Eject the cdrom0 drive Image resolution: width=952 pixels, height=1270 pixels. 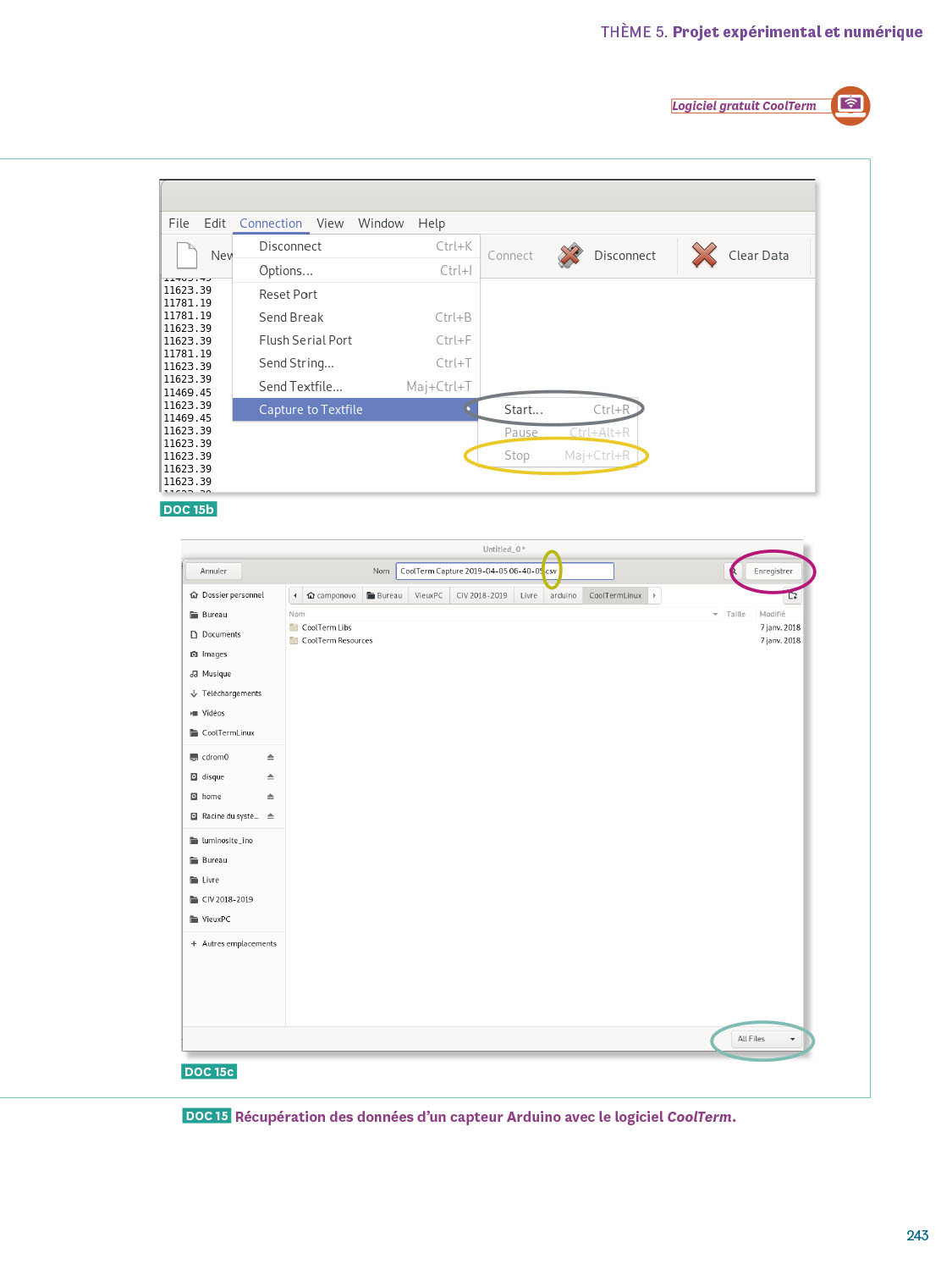pos(271,757)
